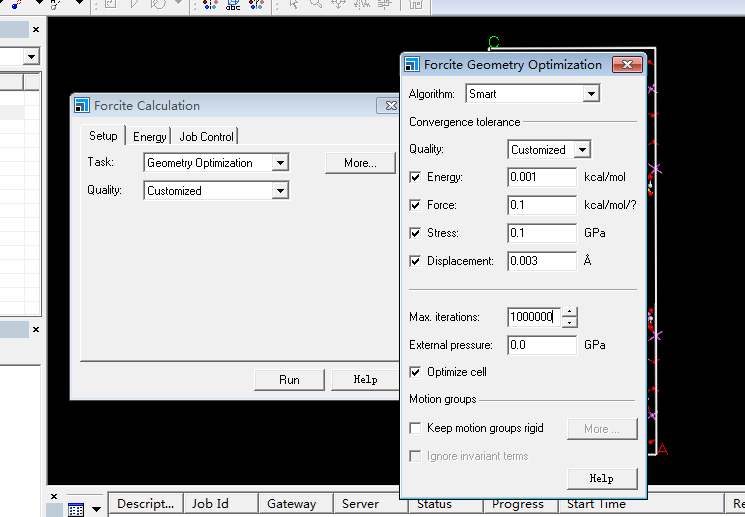Click Help in Forcite Calculation dialog
The width and height of the screenshot is (745, 517).
coord(365,380)
